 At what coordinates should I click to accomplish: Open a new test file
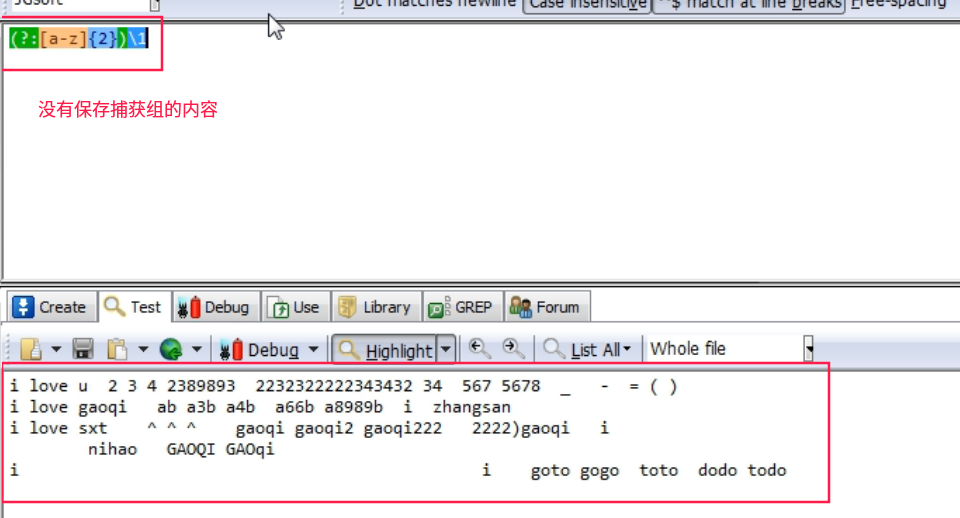coord(31,349)
